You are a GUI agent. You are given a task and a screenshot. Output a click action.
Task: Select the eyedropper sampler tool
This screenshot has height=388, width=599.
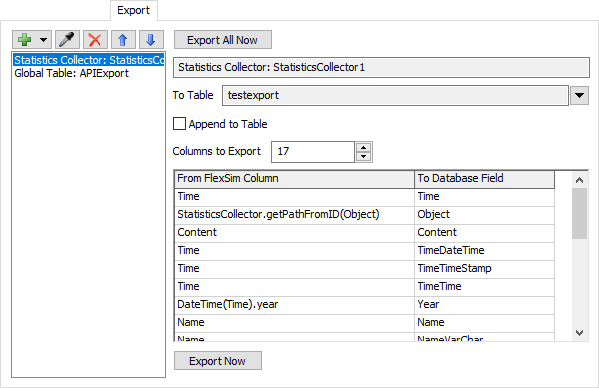point(67,40)
